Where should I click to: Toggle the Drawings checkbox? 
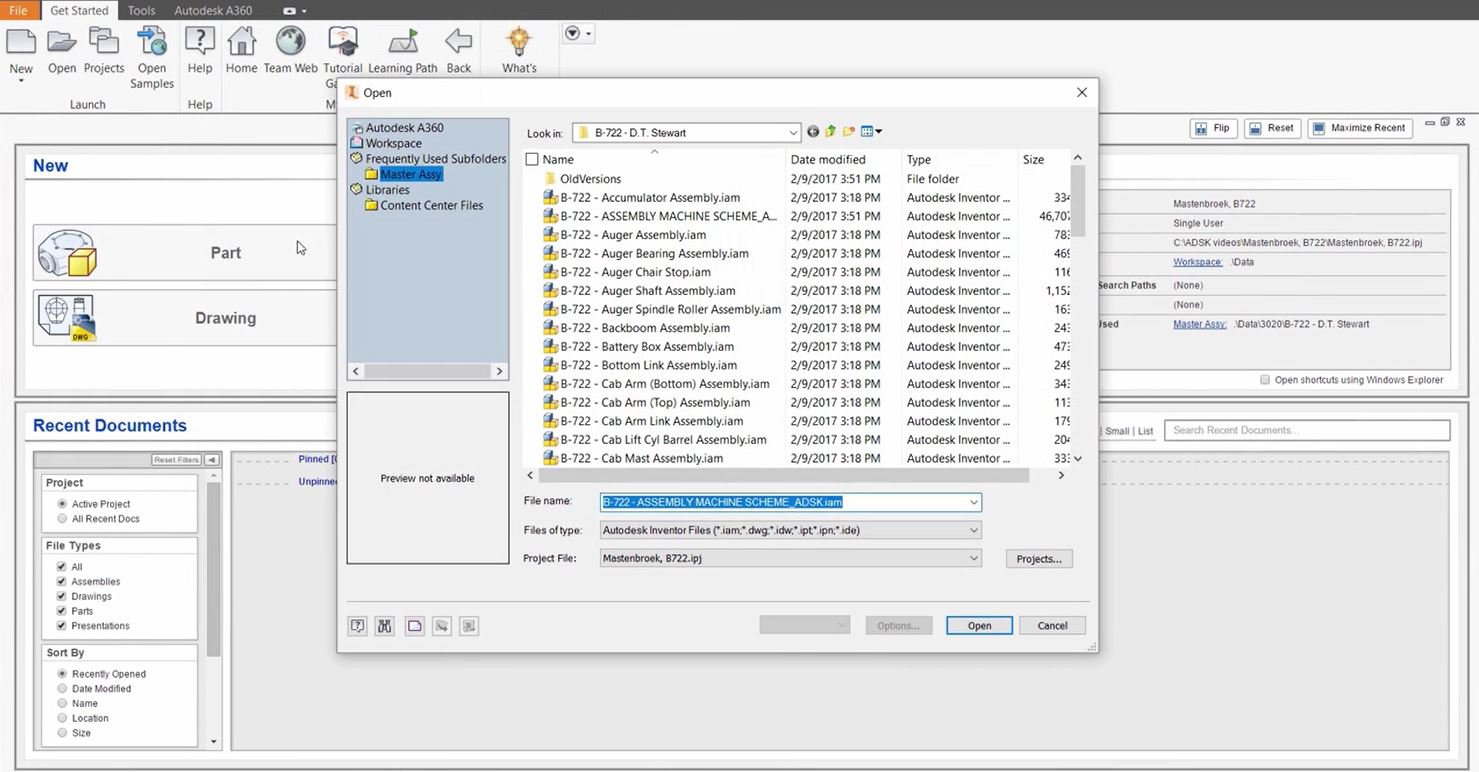tap(62, 597)
